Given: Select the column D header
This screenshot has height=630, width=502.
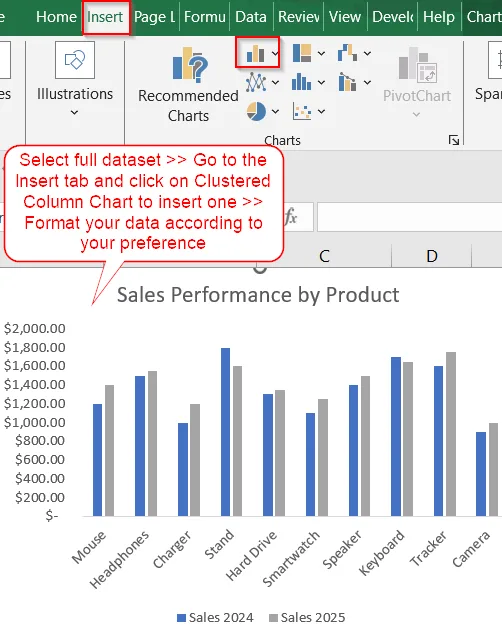Looking at the screenshot, I should point(432,256).
